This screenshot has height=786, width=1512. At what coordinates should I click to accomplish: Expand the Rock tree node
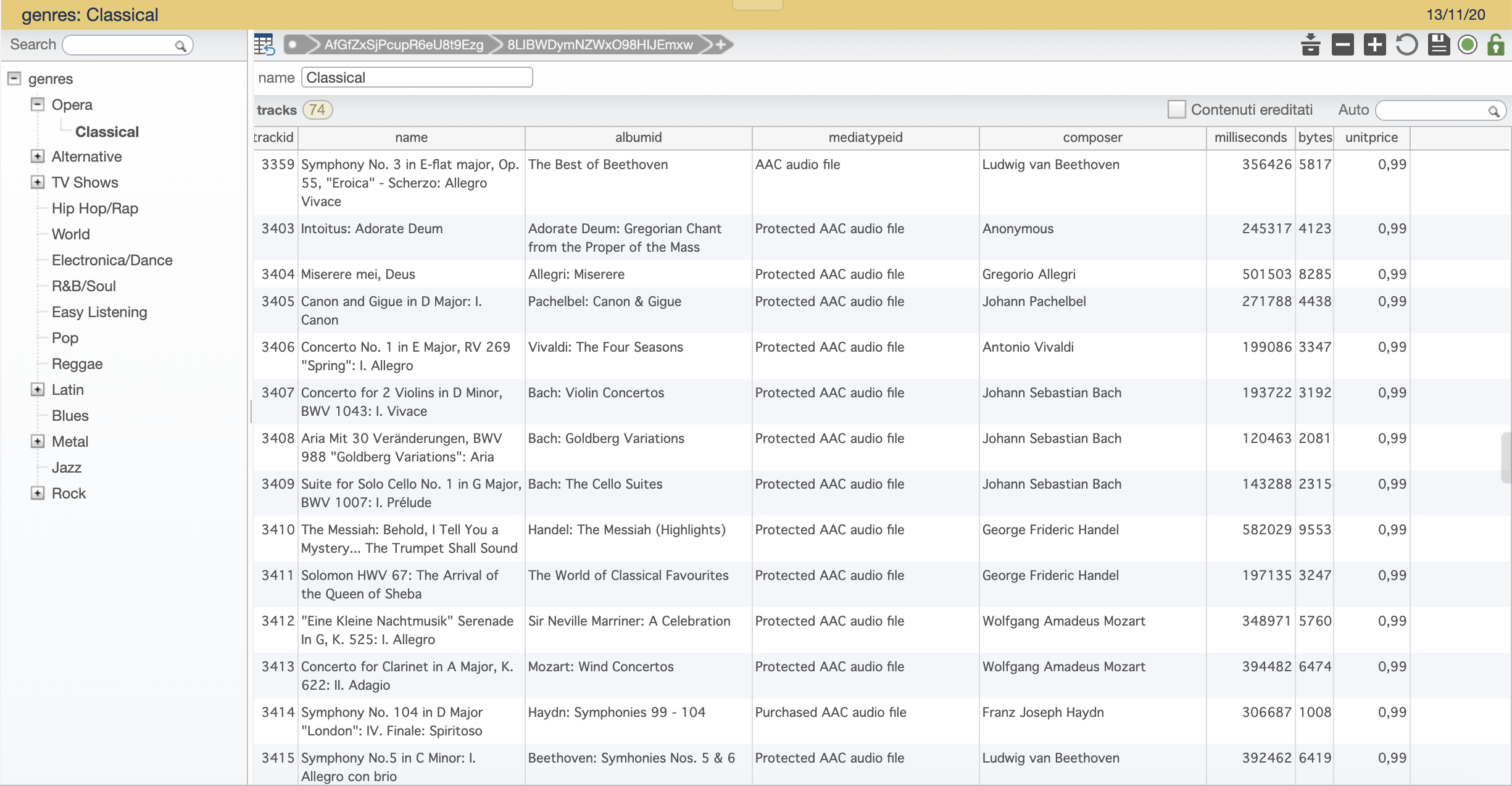pos(38,493)
